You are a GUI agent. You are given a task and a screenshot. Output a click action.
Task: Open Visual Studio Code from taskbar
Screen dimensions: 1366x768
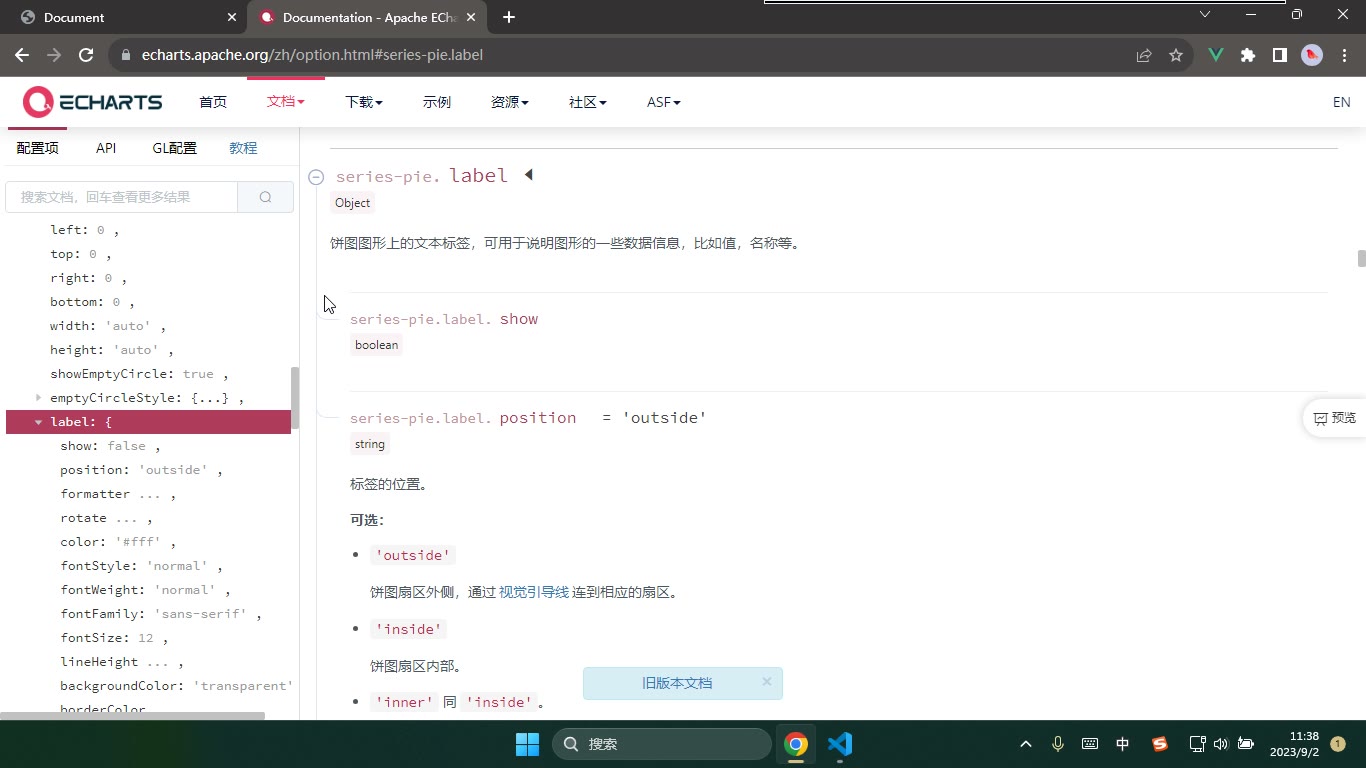[x=840, y=744]
